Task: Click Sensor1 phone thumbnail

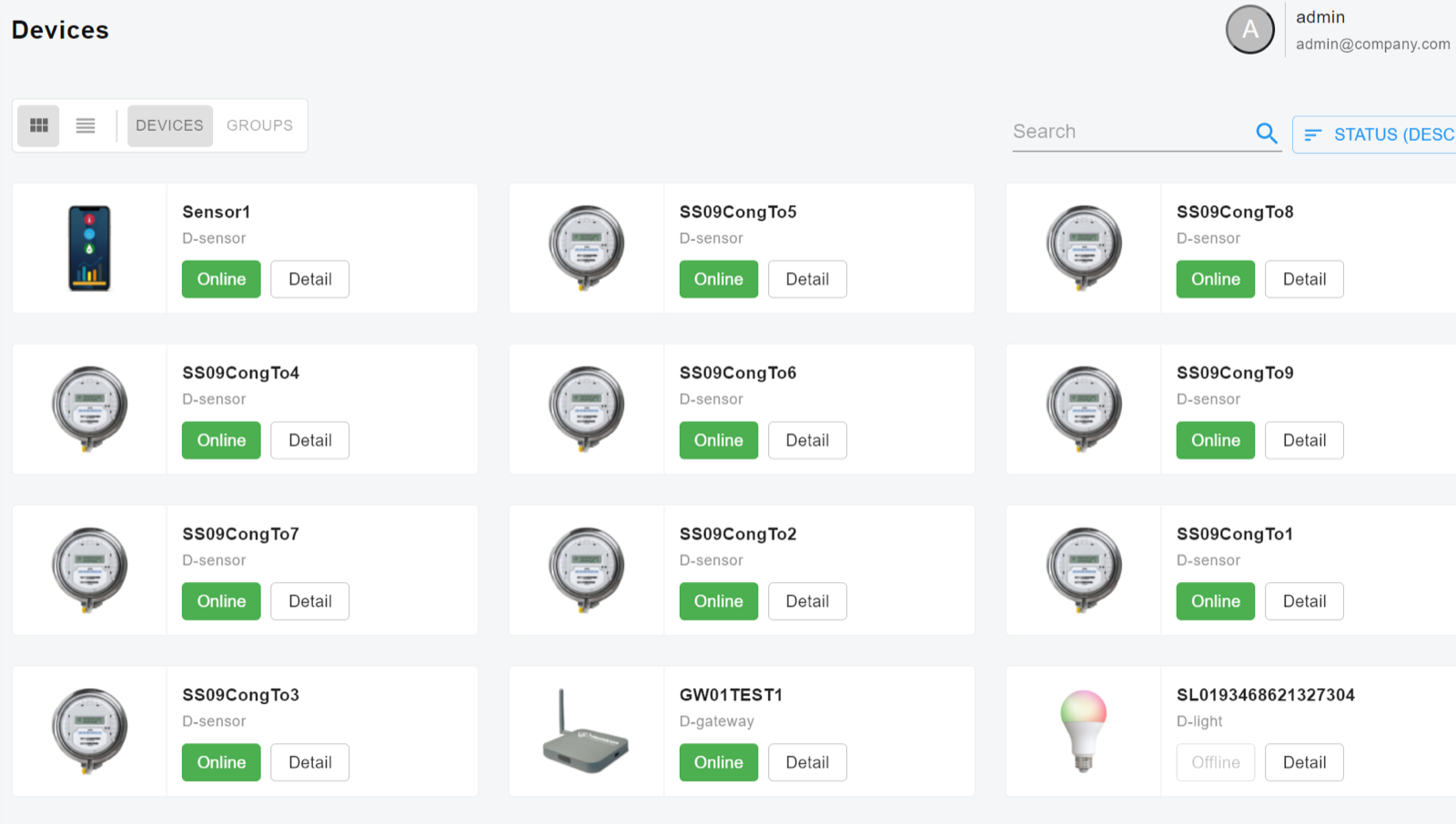Action: tap(89, 248)
